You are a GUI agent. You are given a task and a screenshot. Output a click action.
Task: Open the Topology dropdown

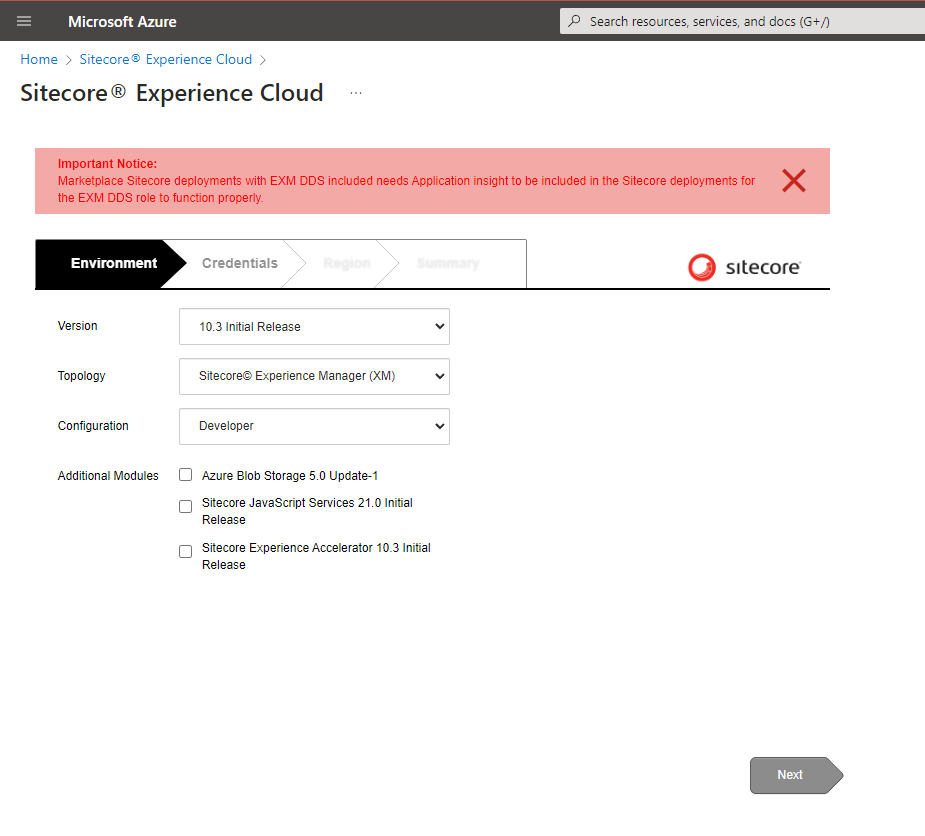click(x=314, y=376)
